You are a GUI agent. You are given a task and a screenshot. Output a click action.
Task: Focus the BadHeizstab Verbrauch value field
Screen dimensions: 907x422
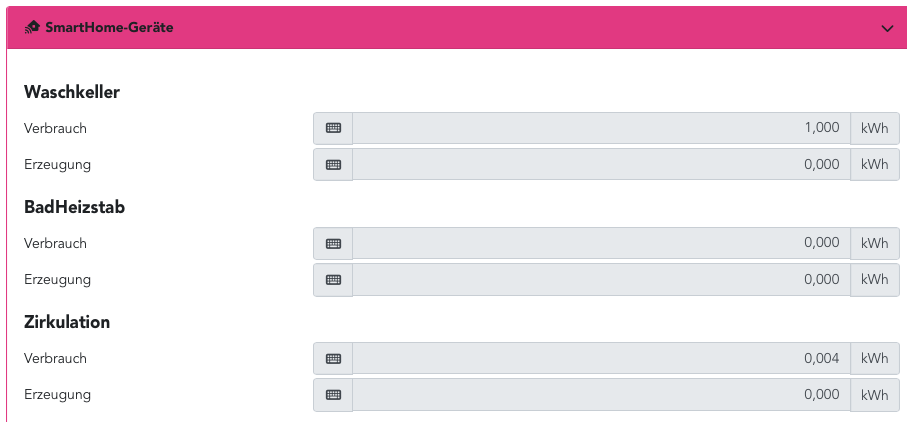click(x=601, y=243)
